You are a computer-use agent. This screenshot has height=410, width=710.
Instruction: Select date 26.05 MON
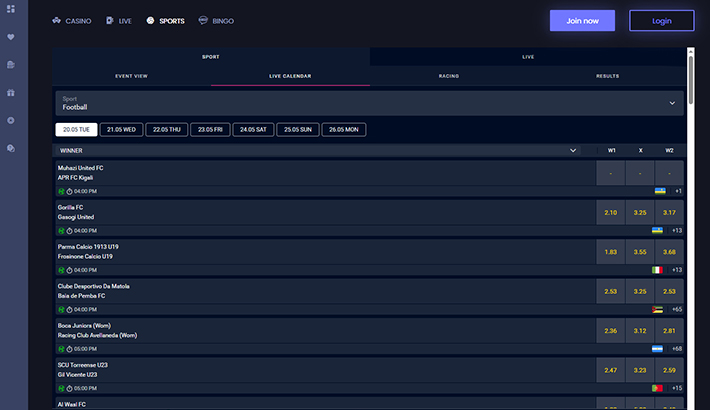click(x=344, y=130)
